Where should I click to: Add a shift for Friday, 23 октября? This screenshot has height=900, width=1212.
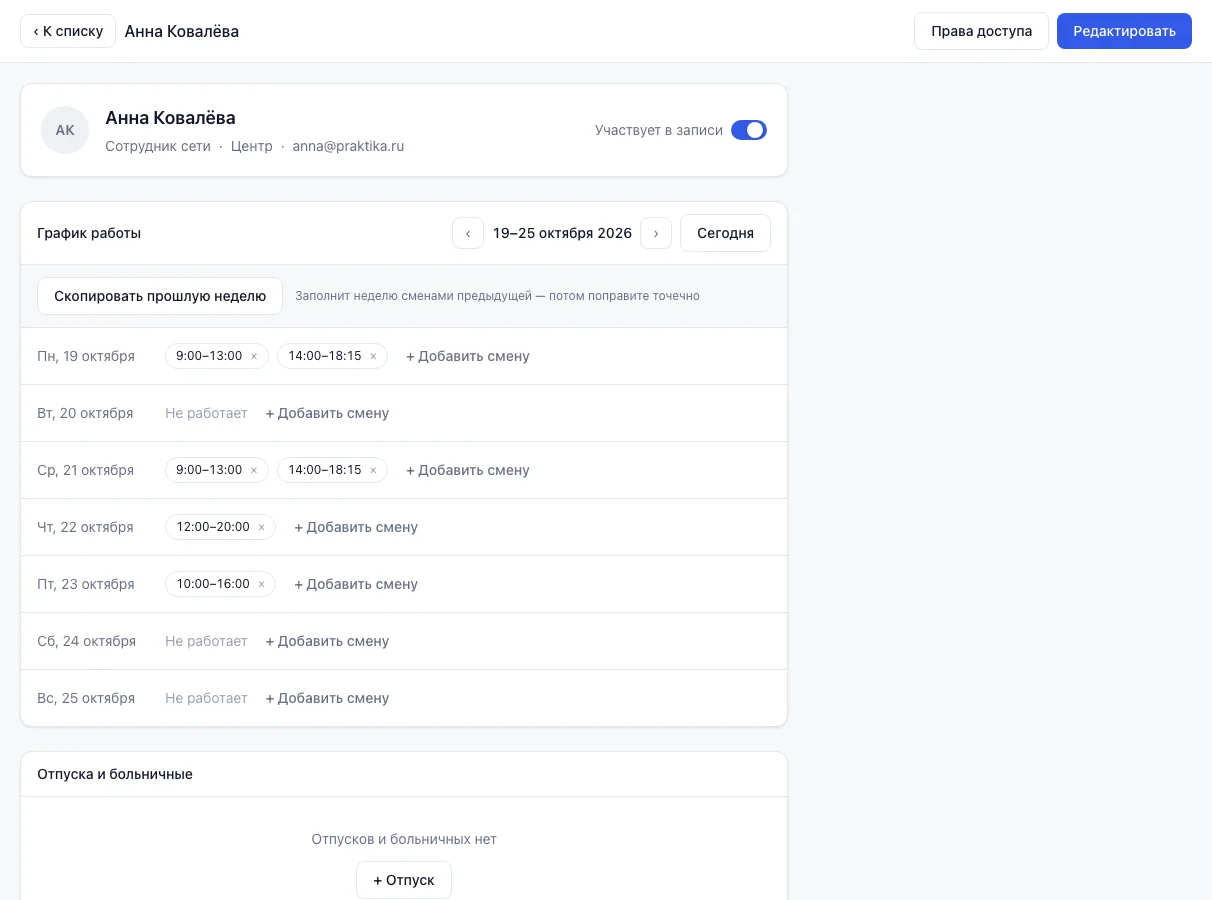(356, 584)
